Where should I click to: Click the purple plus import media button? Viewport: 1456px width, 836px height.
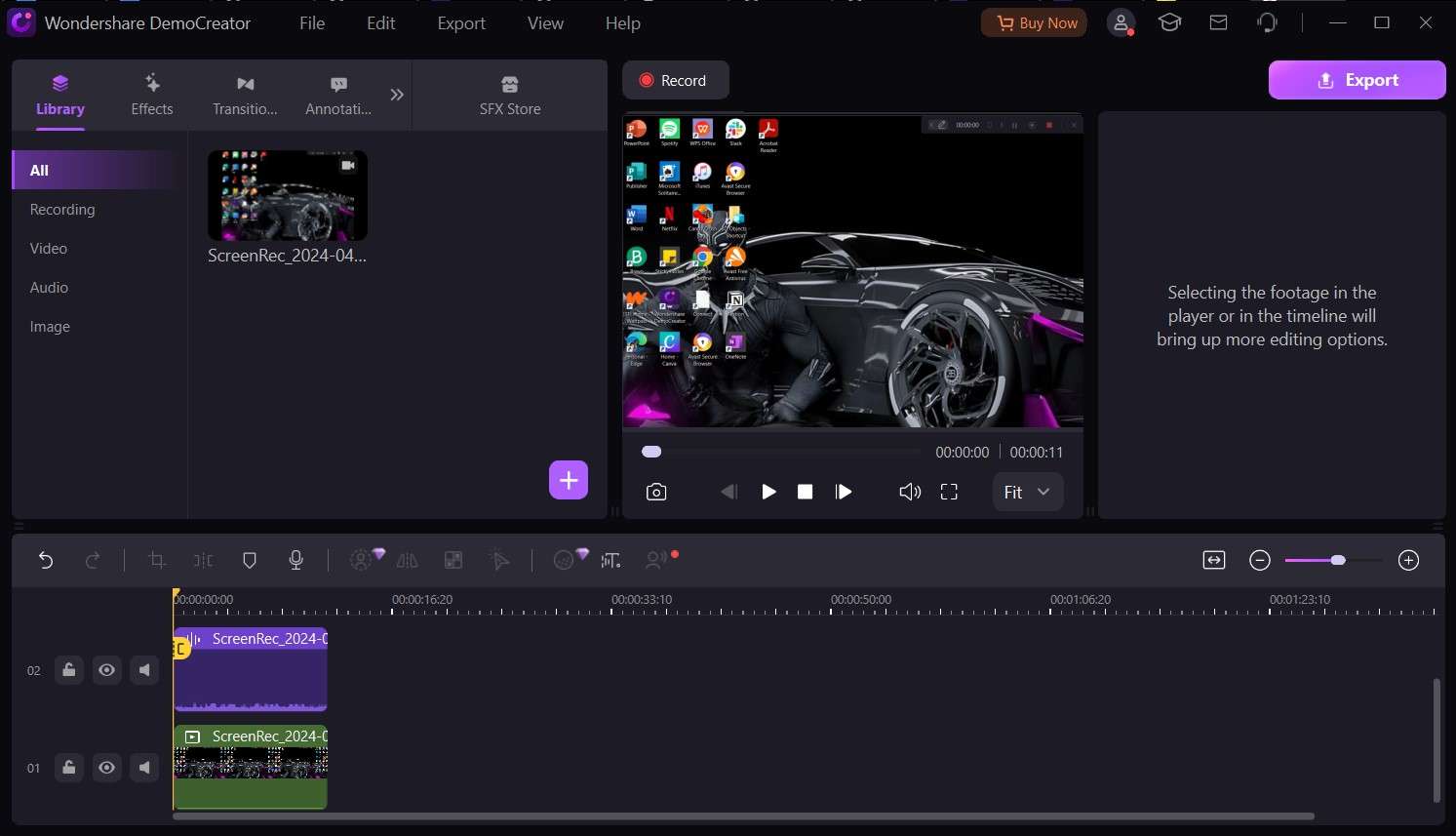(569, 480)
